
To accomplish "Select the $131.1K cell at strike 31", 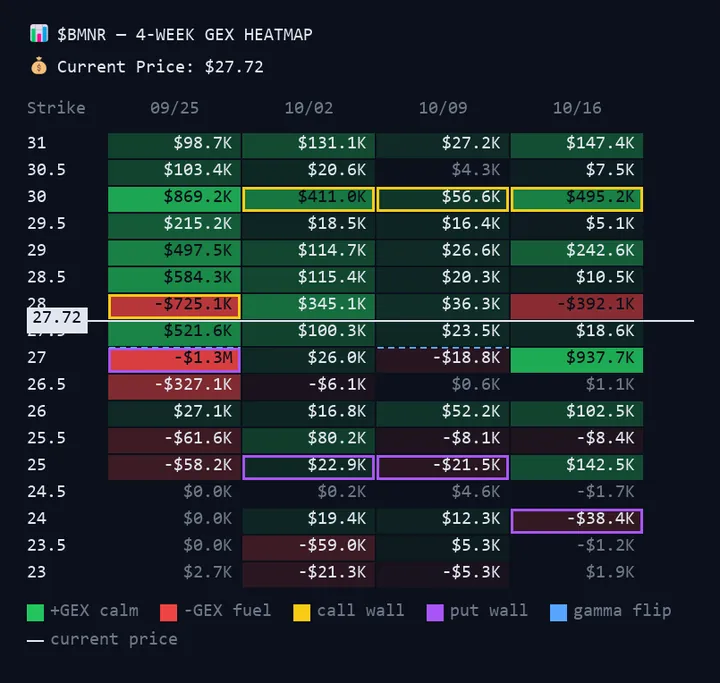I will coord(308,146).
